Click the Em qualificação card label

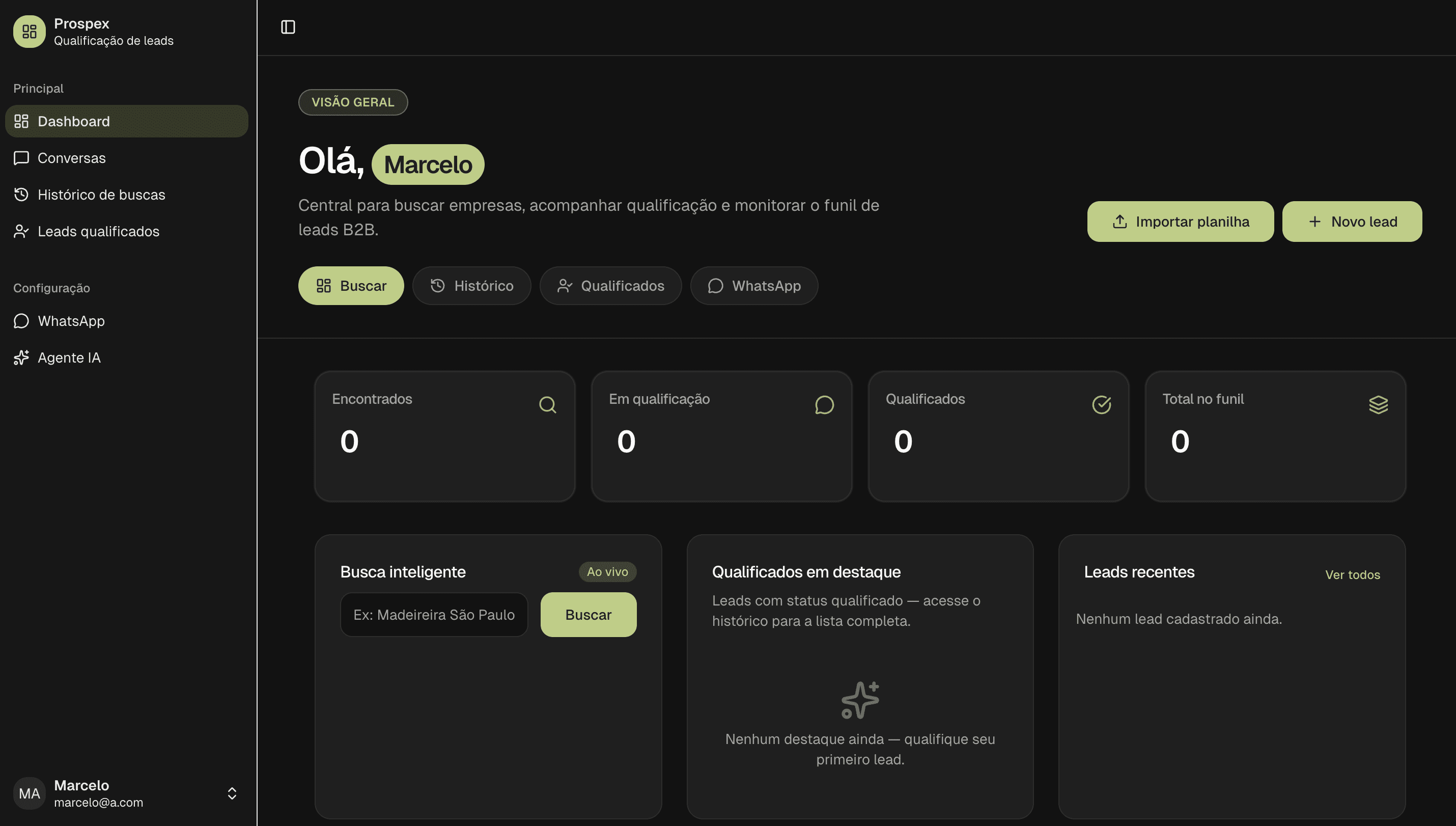659,399
